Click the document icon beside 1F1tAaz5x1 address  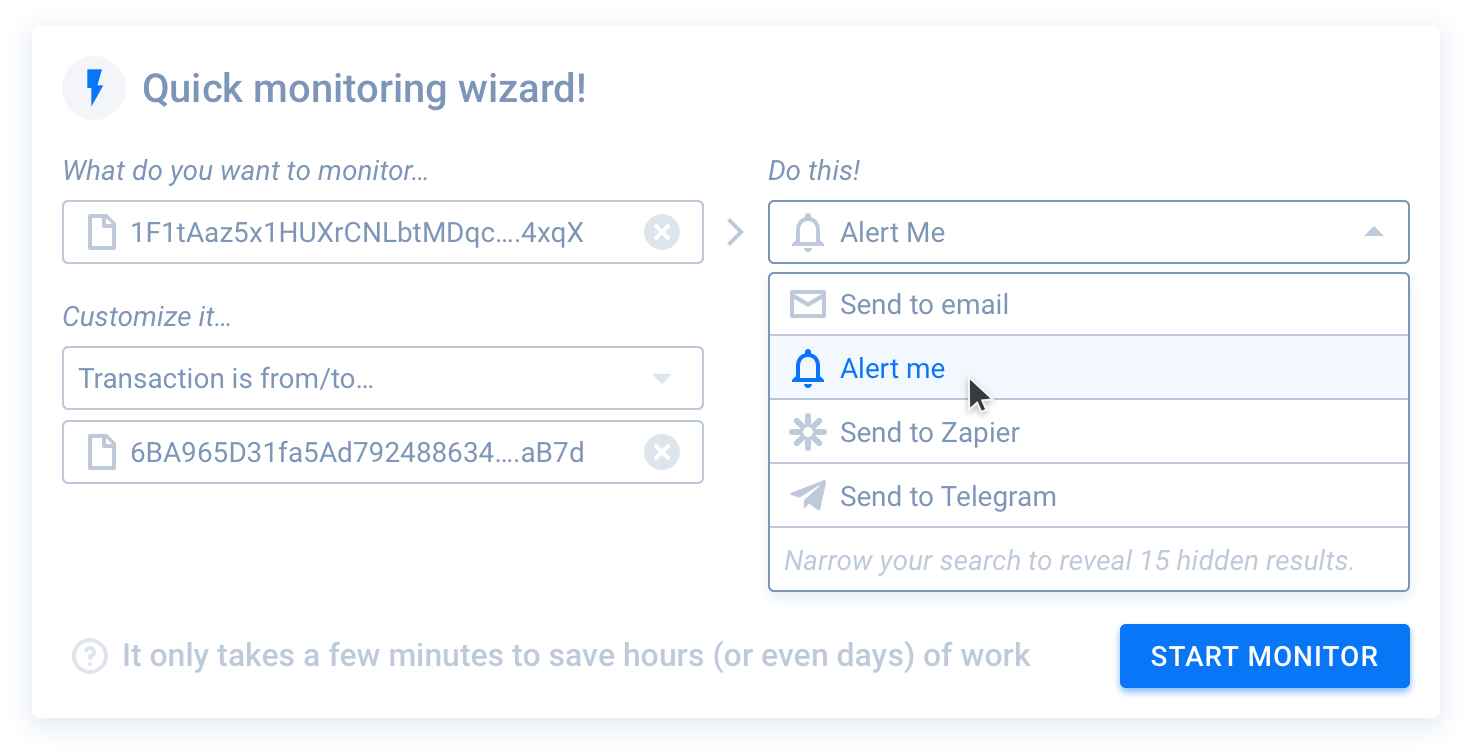101,233
